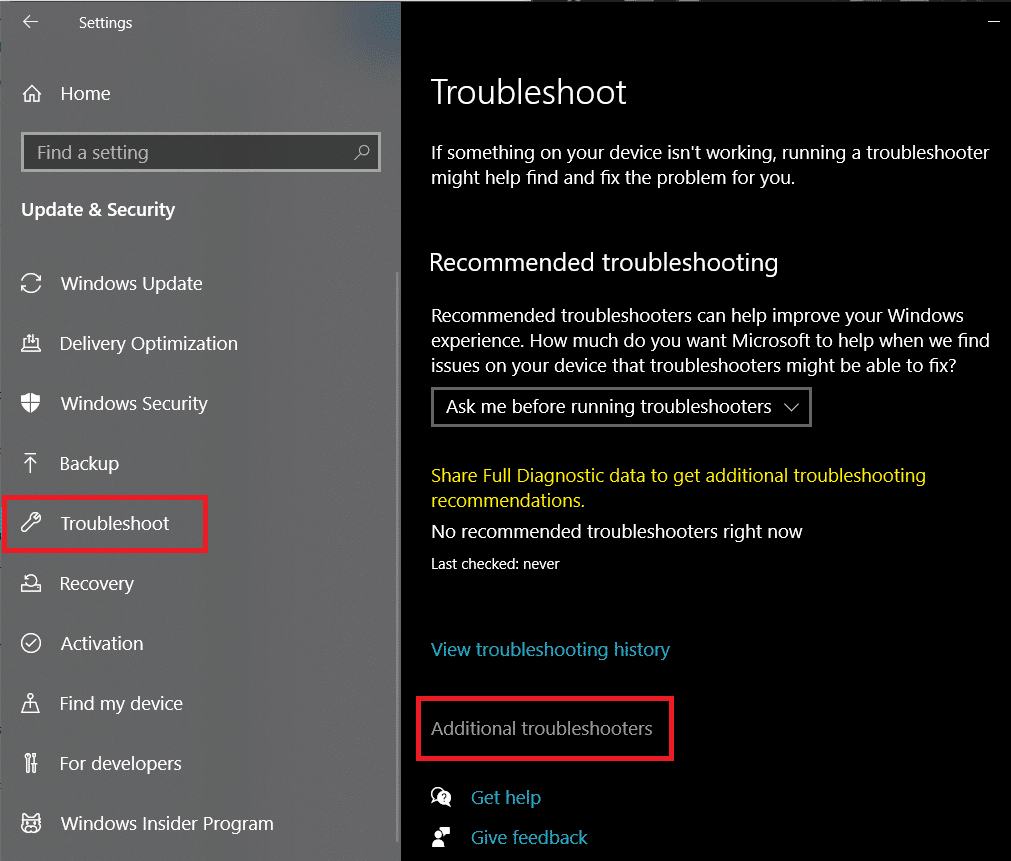Screen dimensions: 1011x861
Task: Click the search magnifier icon
Action: pos(362,152)
